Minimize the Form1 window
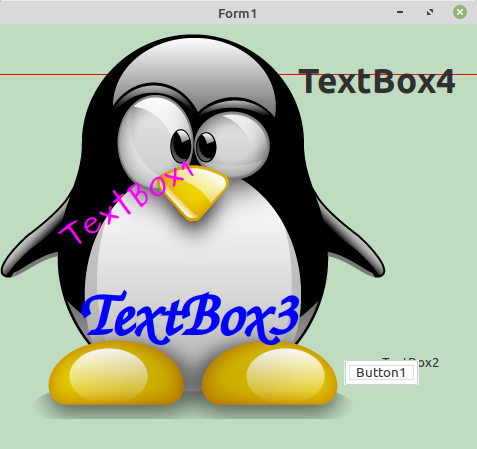The image size is (477, 449). coord(400,12)
